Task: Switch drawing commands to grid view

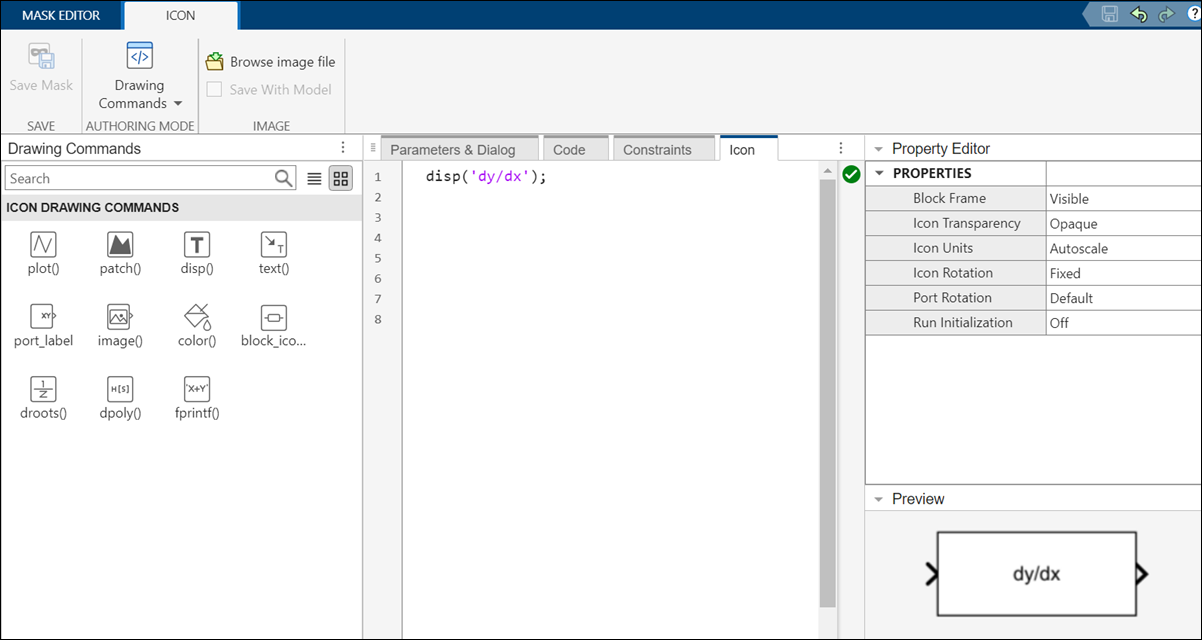Action: point(340,178)
